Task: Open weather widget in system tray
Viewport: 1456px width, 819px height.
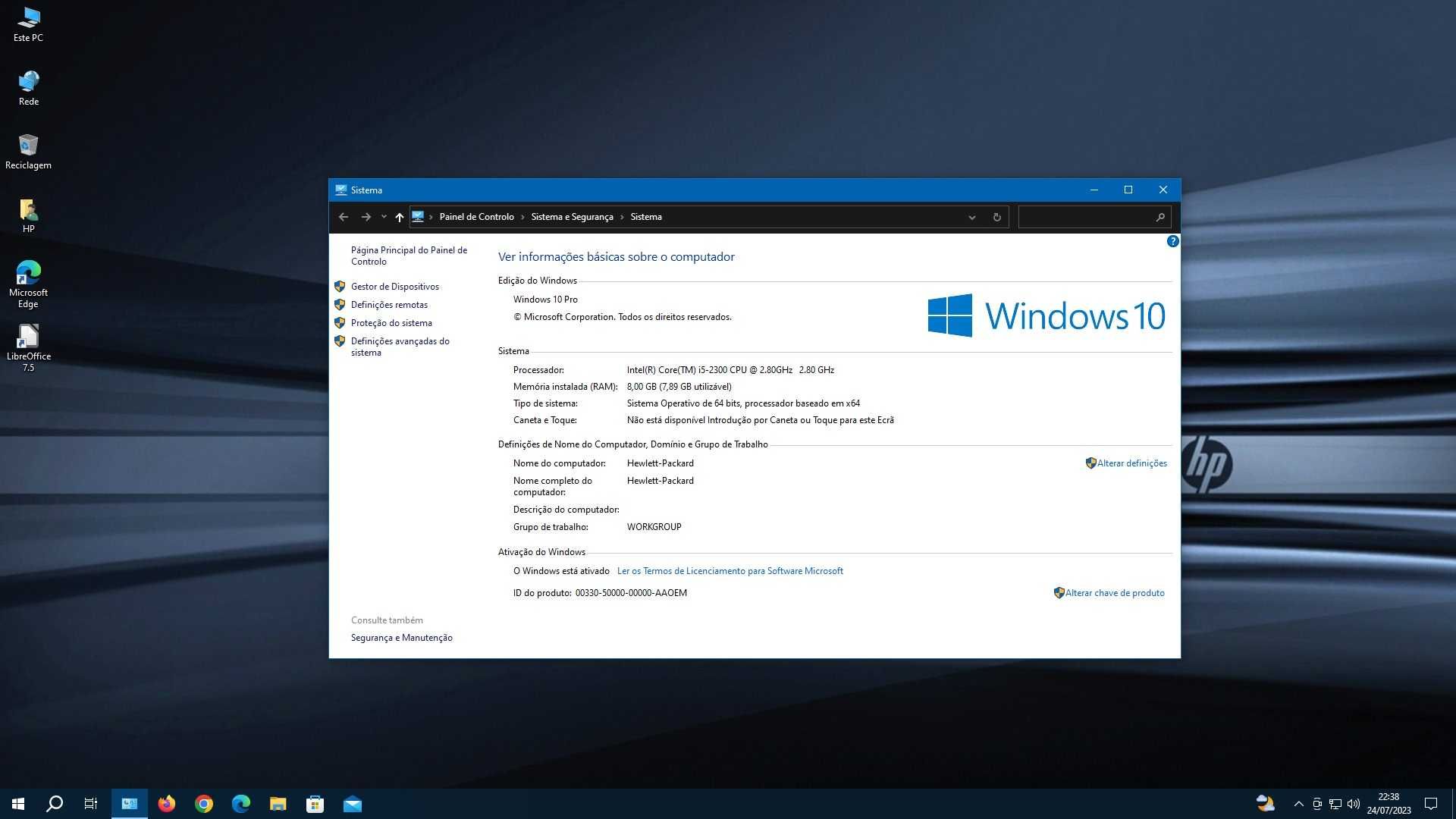Action: (1266, 804)
